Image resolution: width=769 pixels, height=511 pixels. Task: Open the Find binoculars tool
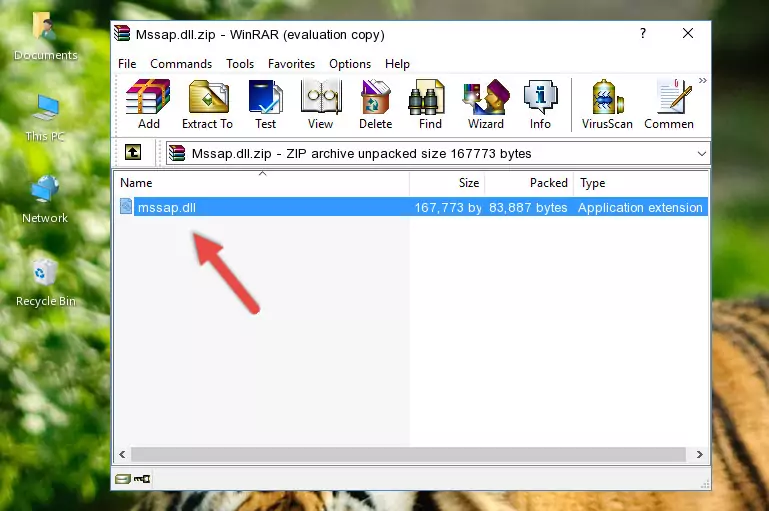click(430, 104)
